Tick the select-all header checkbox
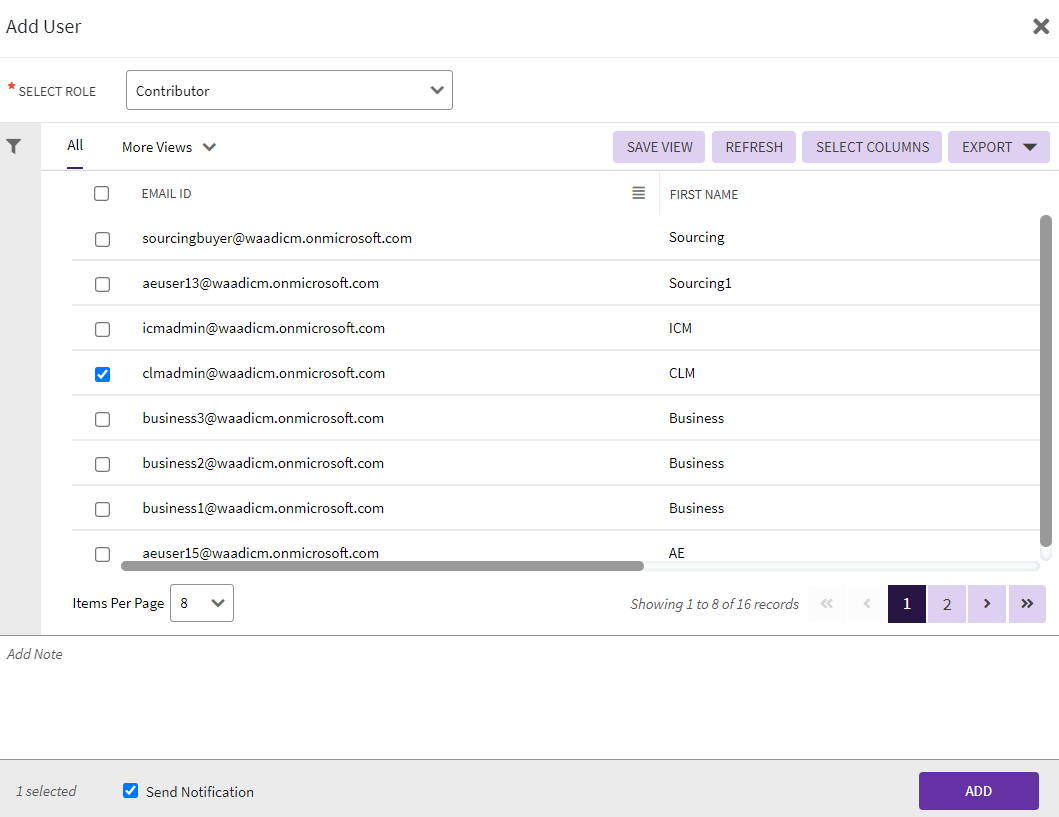The image size is (1059, 817). pyautogui.click(x=101, y=194)
